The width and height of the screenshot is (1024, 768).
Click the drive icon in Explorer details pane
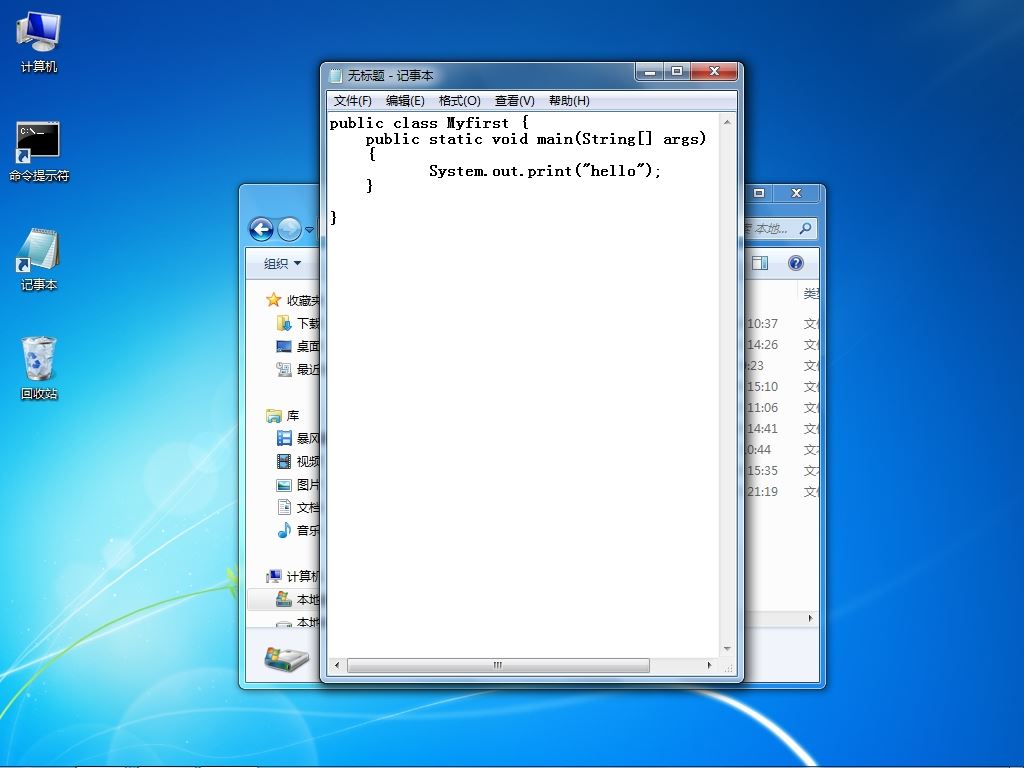point(286,658)
